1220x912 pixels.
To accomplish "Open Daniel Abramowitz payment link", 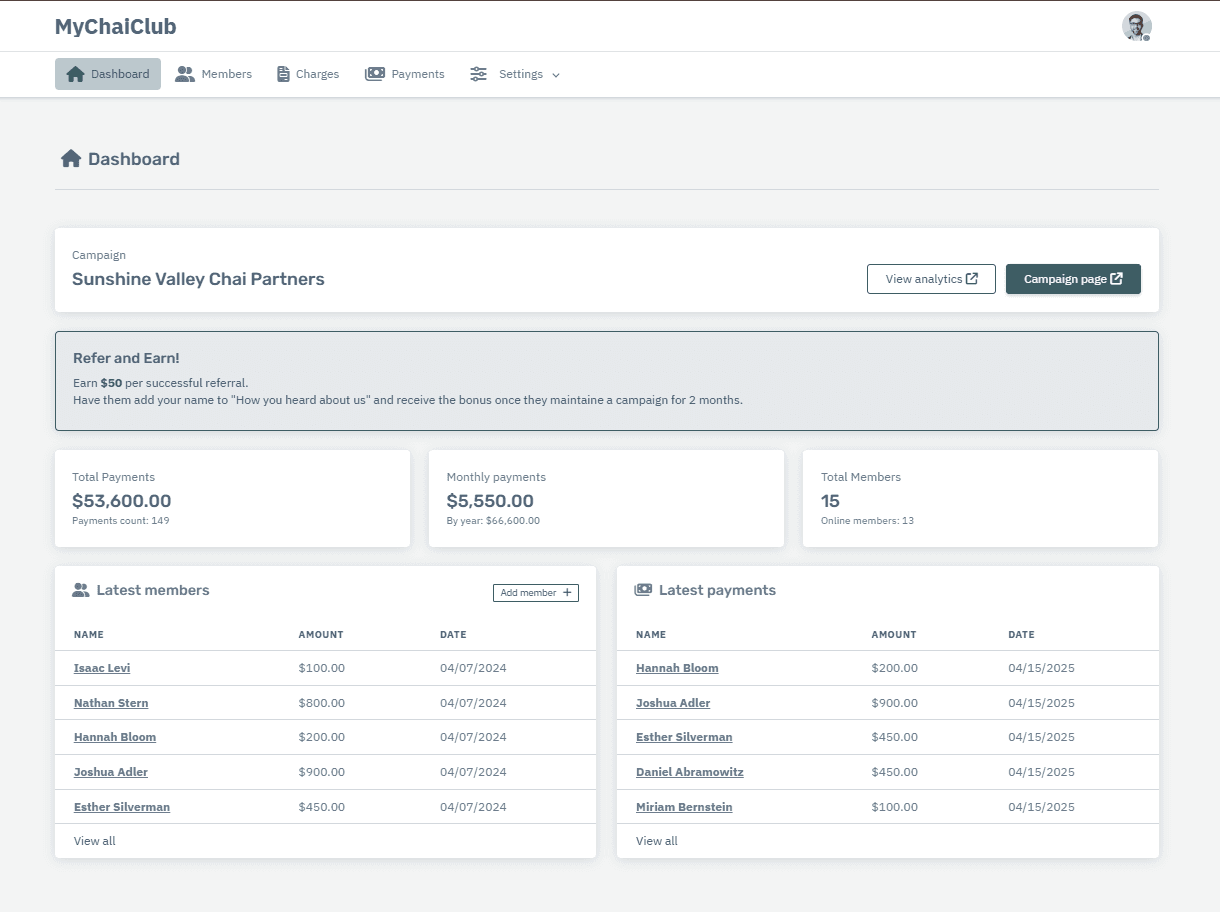I will pos(690,772).
